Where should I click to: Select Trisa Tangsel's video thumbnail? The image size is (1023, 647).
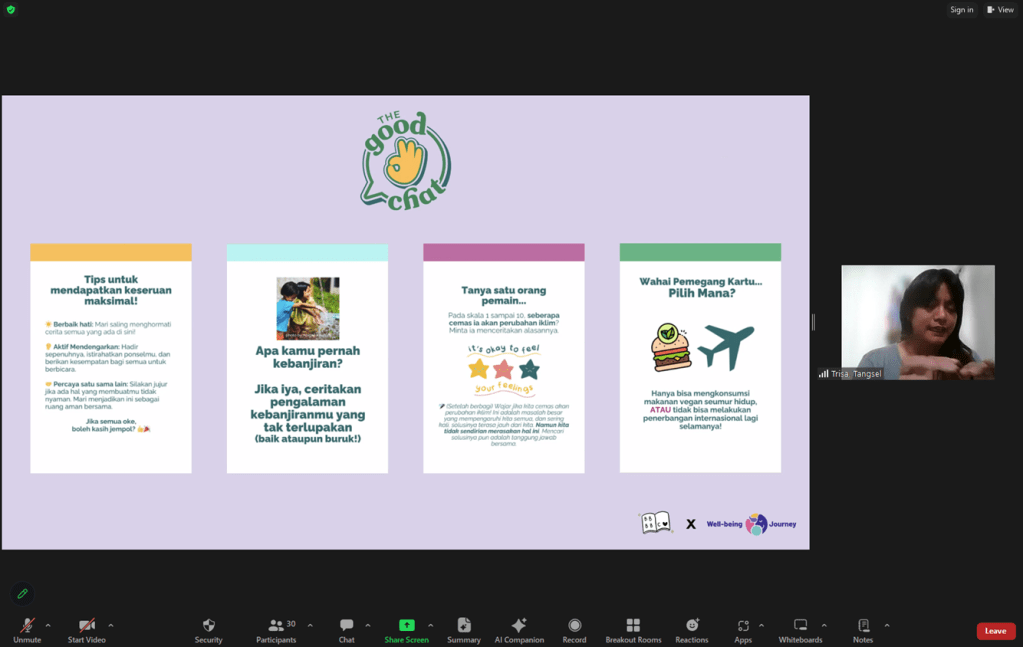point(917,322)
